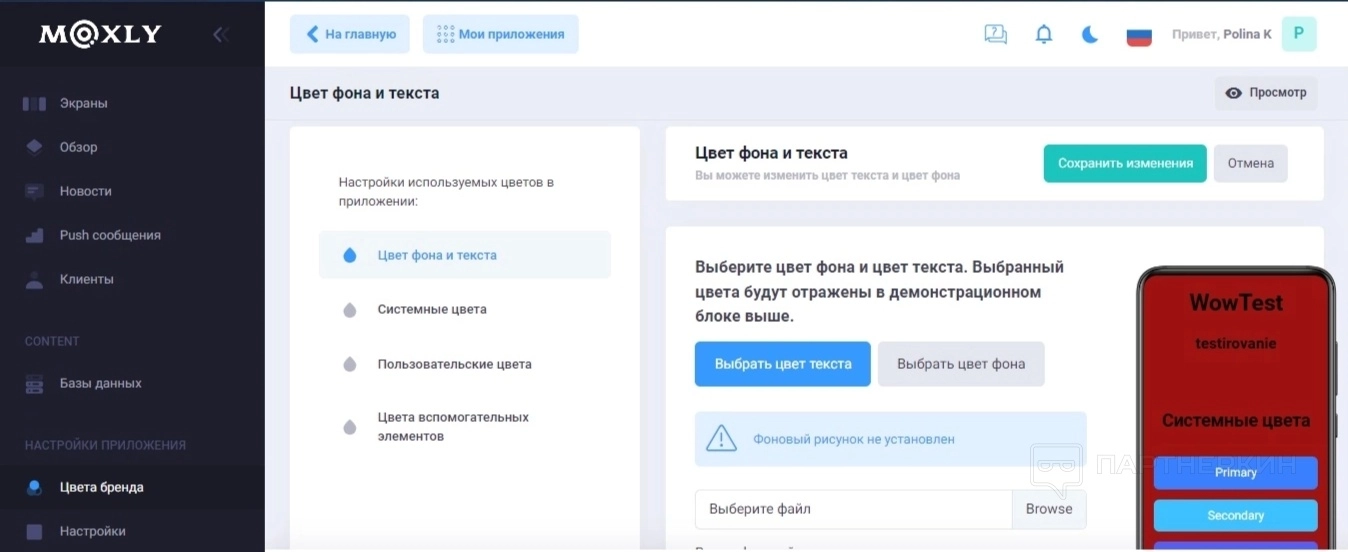Screen dimensions: 1348x552
Task: Open the notifications bell
Action: [x=1043, y=34]
